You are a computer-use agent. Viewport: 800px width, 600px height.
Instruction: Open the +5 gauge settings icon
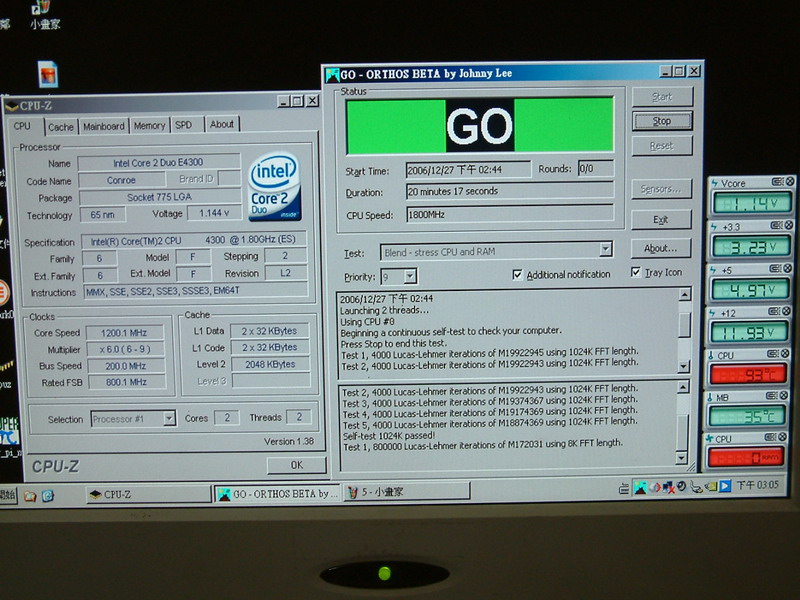click(775, 268)
